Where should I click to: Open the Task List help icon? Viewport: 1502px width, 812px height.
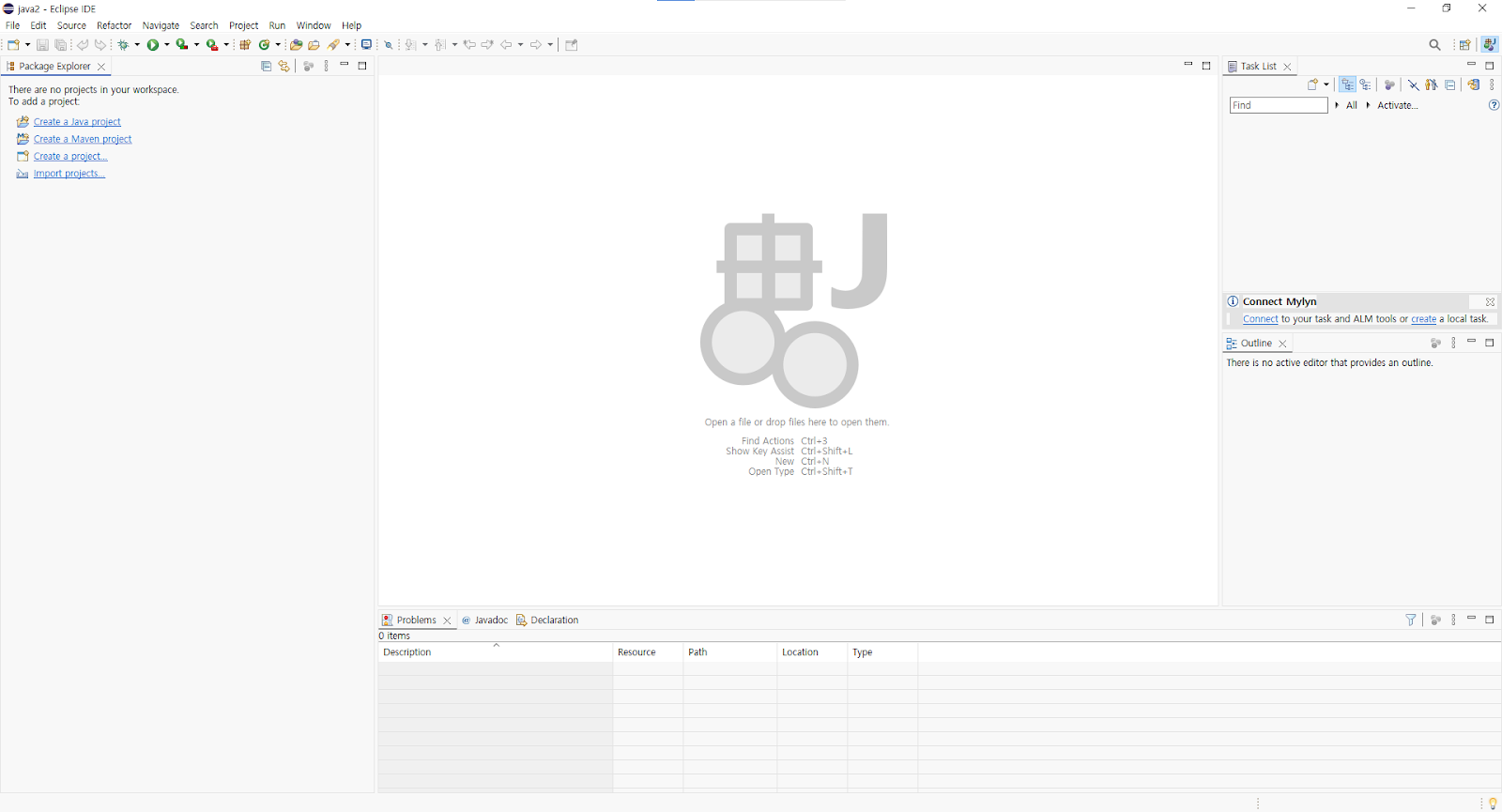click(x=1494, y=105)
